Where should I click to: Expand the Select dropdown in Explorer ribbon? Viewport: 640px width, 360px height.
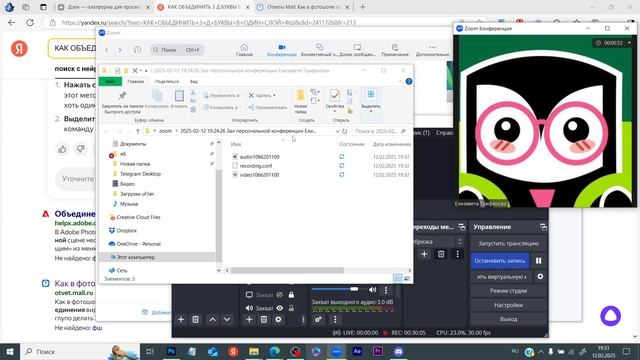point(371,101)
